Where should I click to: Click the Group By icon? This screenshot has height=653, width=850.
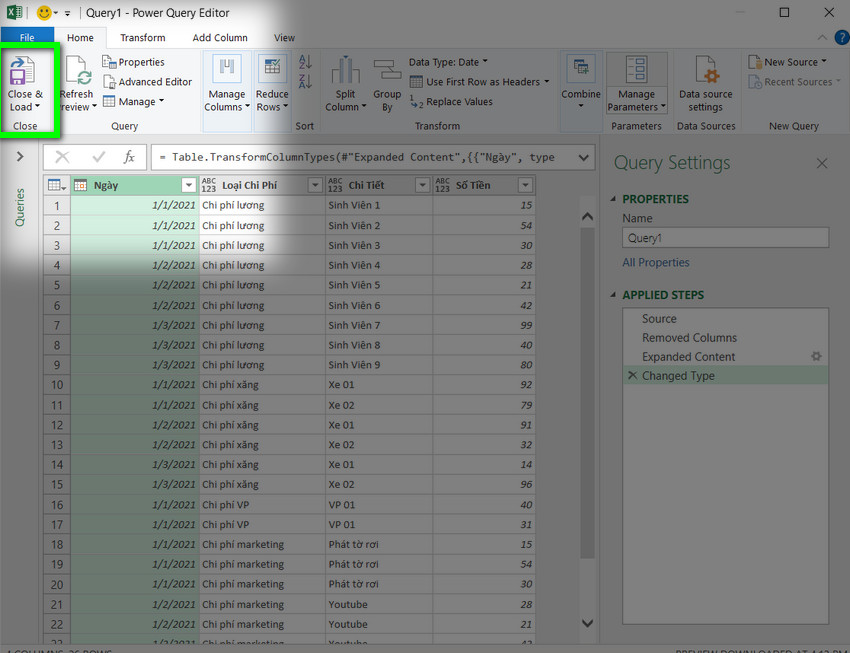(x=387, y=70)
